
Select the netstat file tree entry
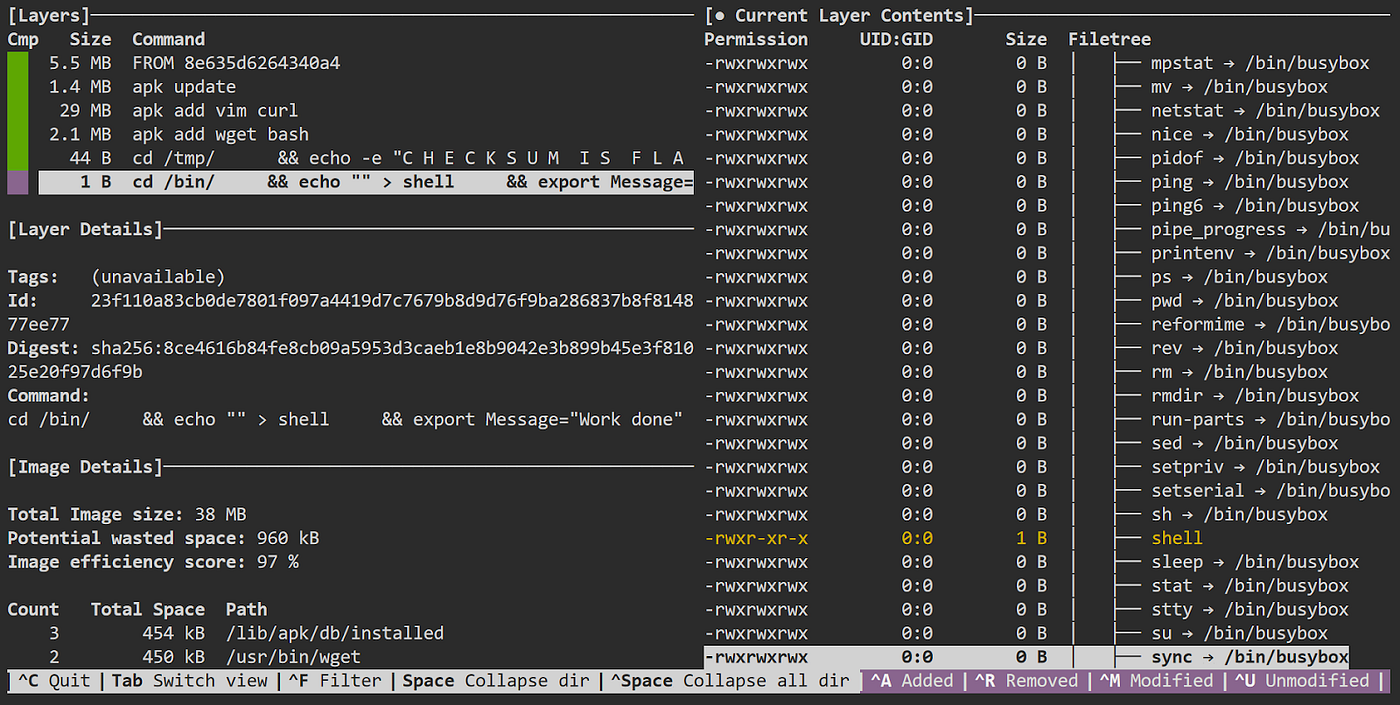click(x=1265, y=111)
